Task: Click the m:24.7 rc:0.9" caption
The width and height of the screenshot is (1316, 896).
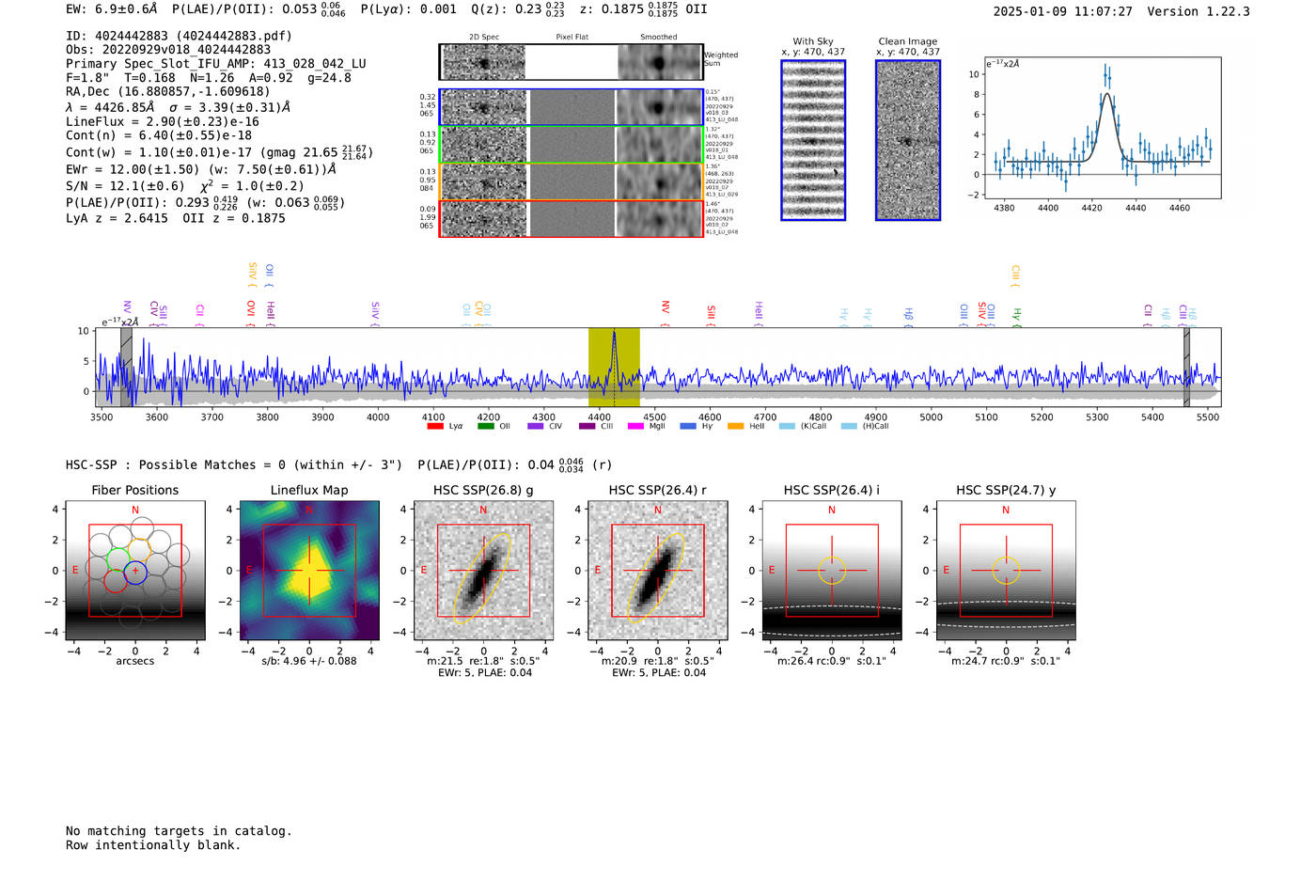Action: pos(1006,661)
